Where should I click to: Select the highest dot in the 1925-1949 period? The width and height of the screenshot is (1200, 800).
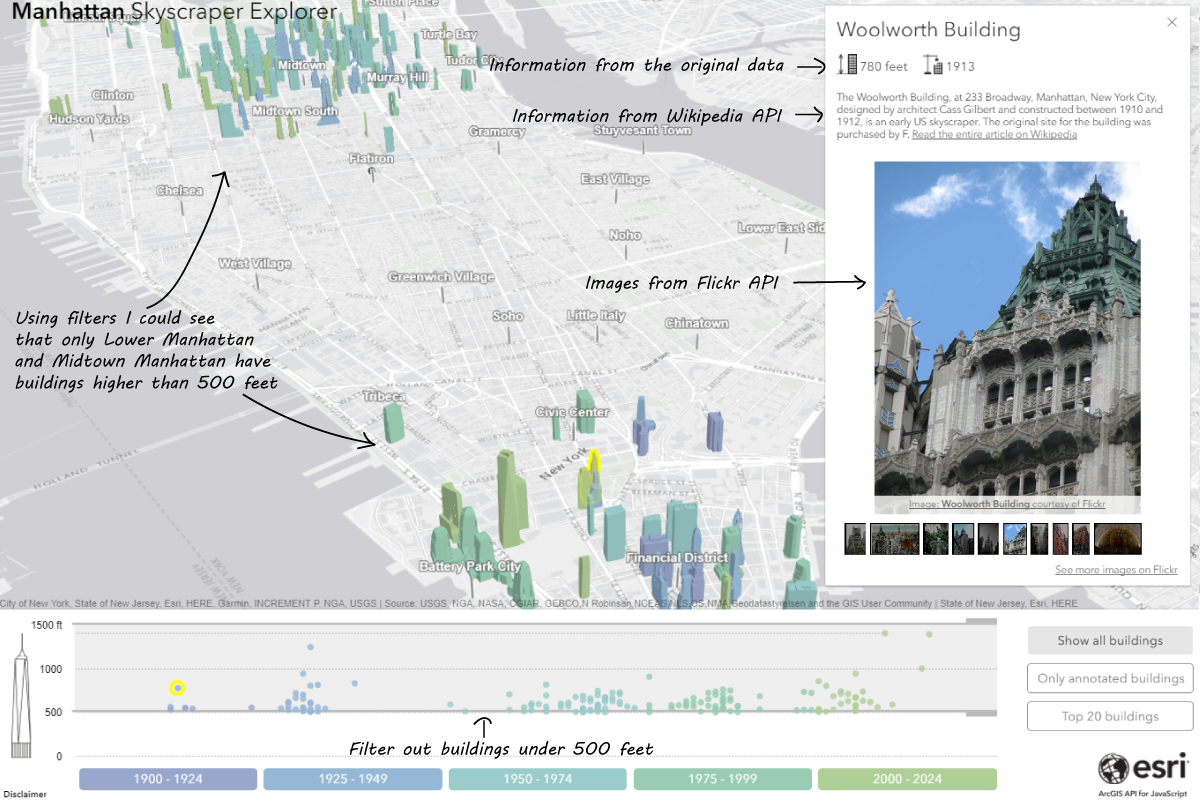pos(310,647)
